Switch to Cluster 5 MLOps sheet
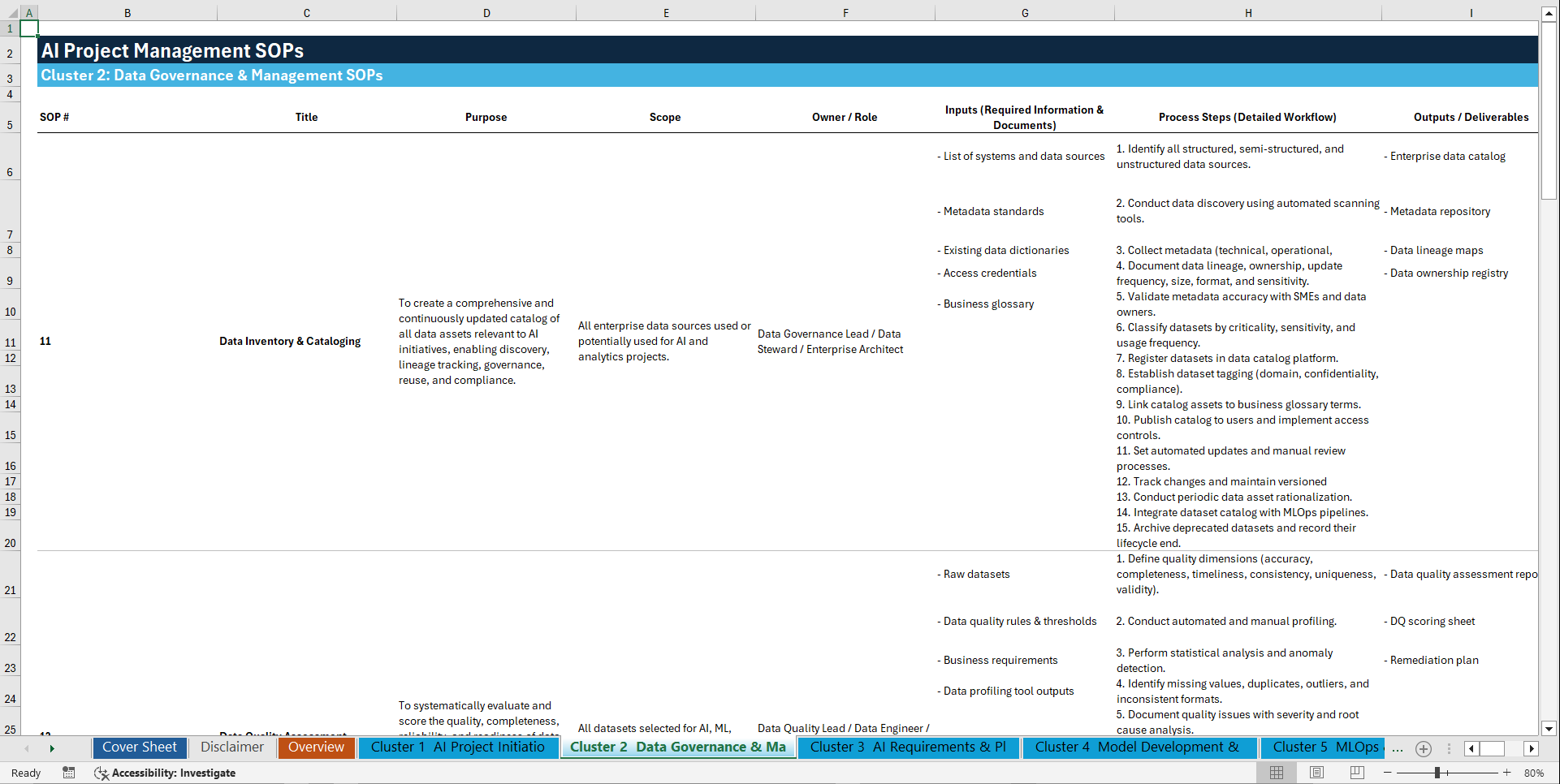This screenshot has width=1560, height=784. tap(1321, 747)
